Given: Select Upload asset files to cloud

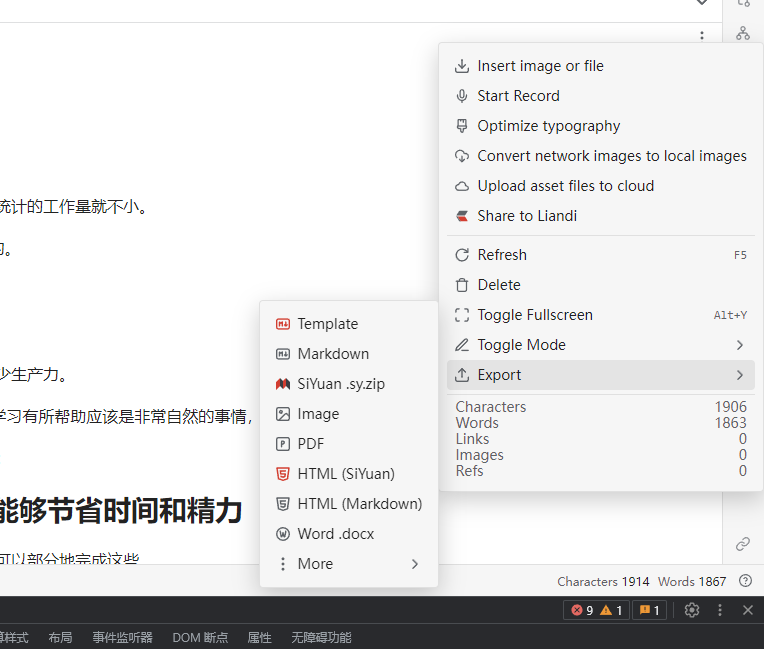Looking at the screenshot, I should (x=600, y=186).
